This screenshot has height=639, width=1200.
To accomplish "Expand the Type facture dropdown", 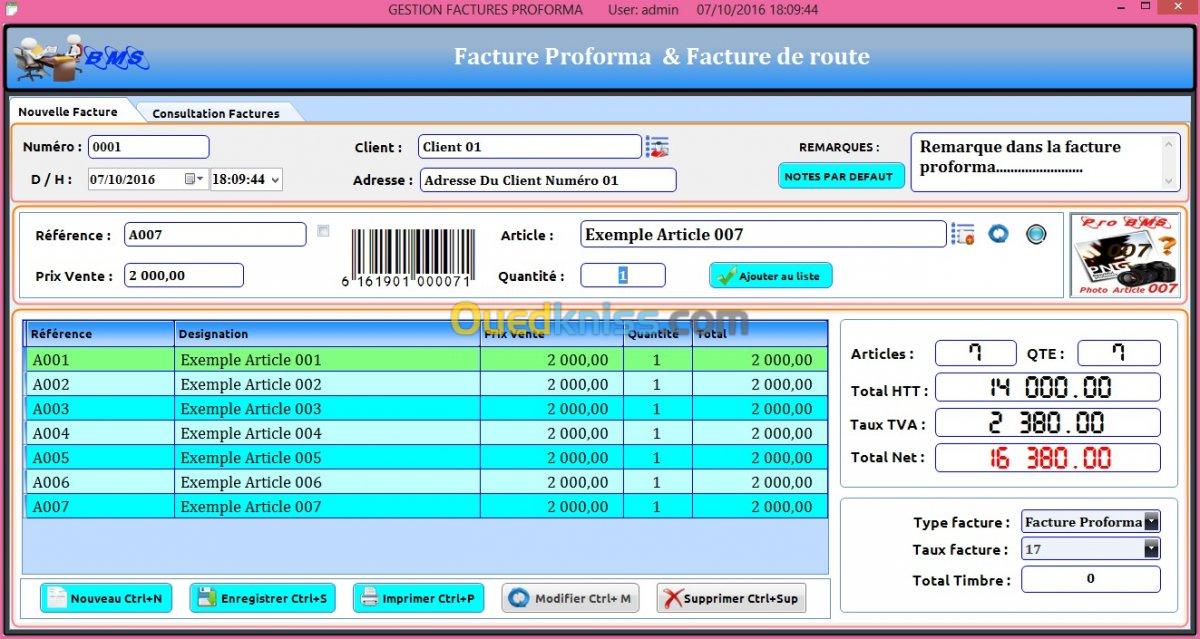I will [1151, 522].
